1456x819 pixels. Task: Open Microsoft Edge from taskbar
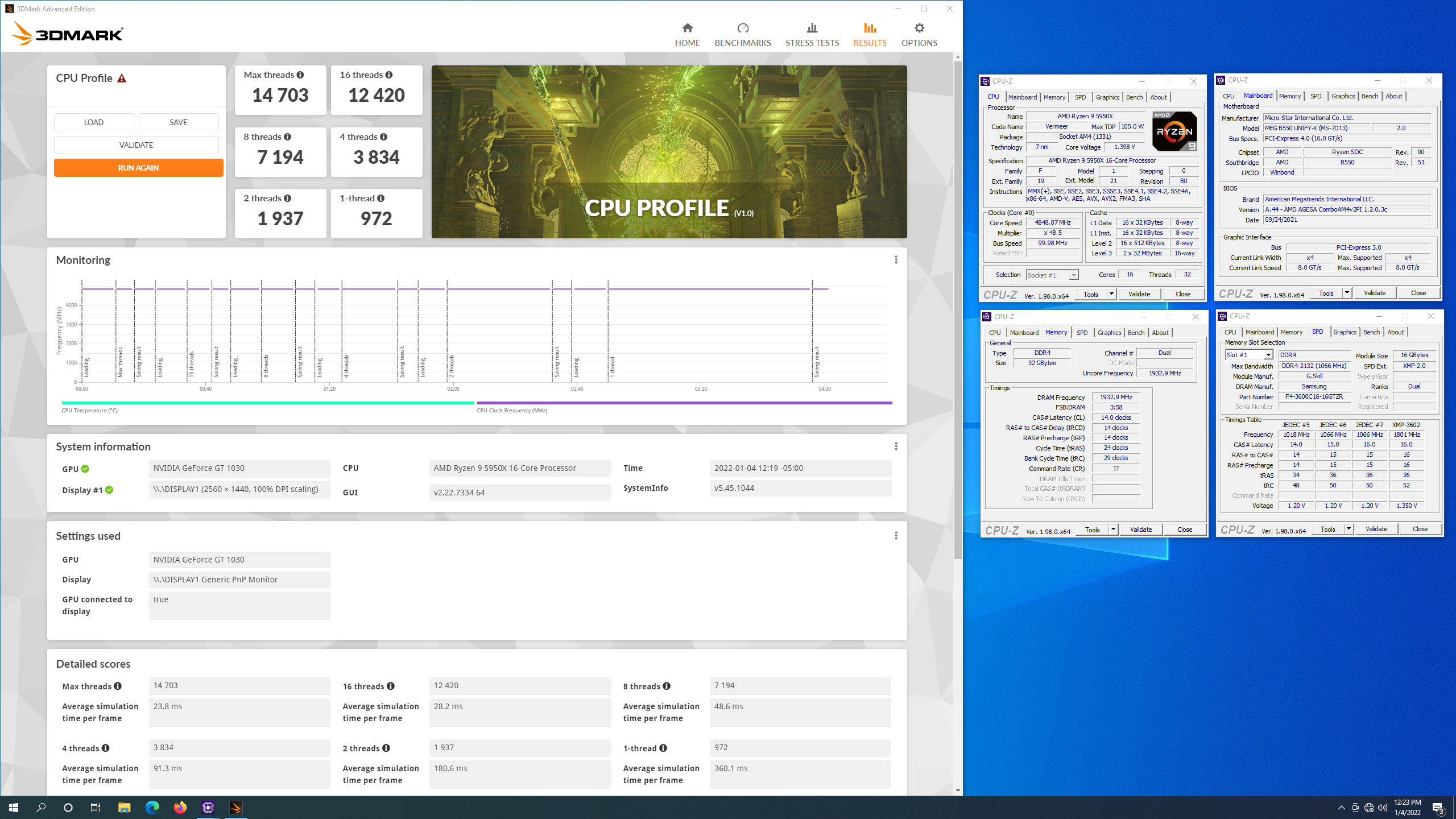[152, 808]
